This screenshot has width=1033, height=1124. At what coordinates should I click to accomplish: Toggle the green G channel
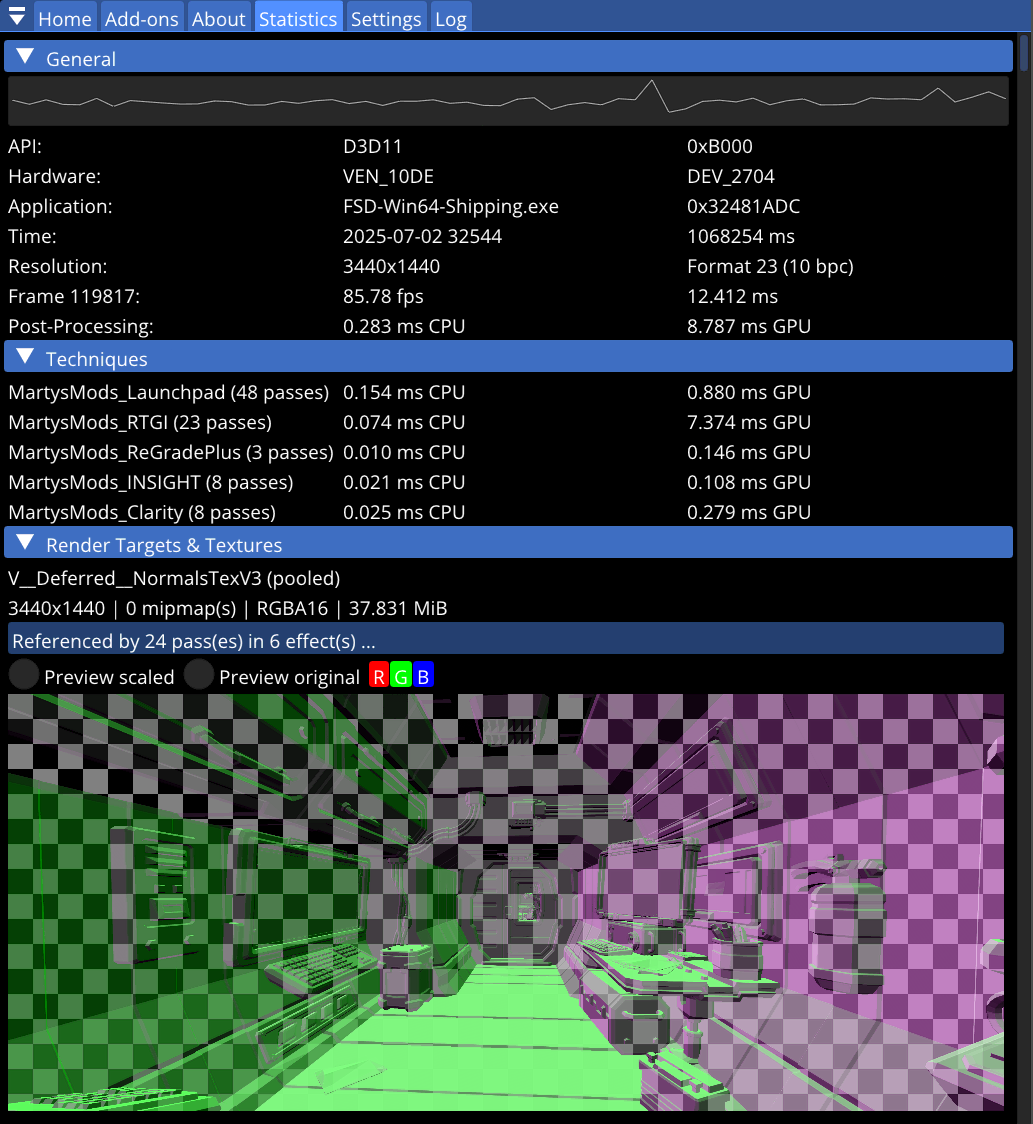click(x=401, y=675)
